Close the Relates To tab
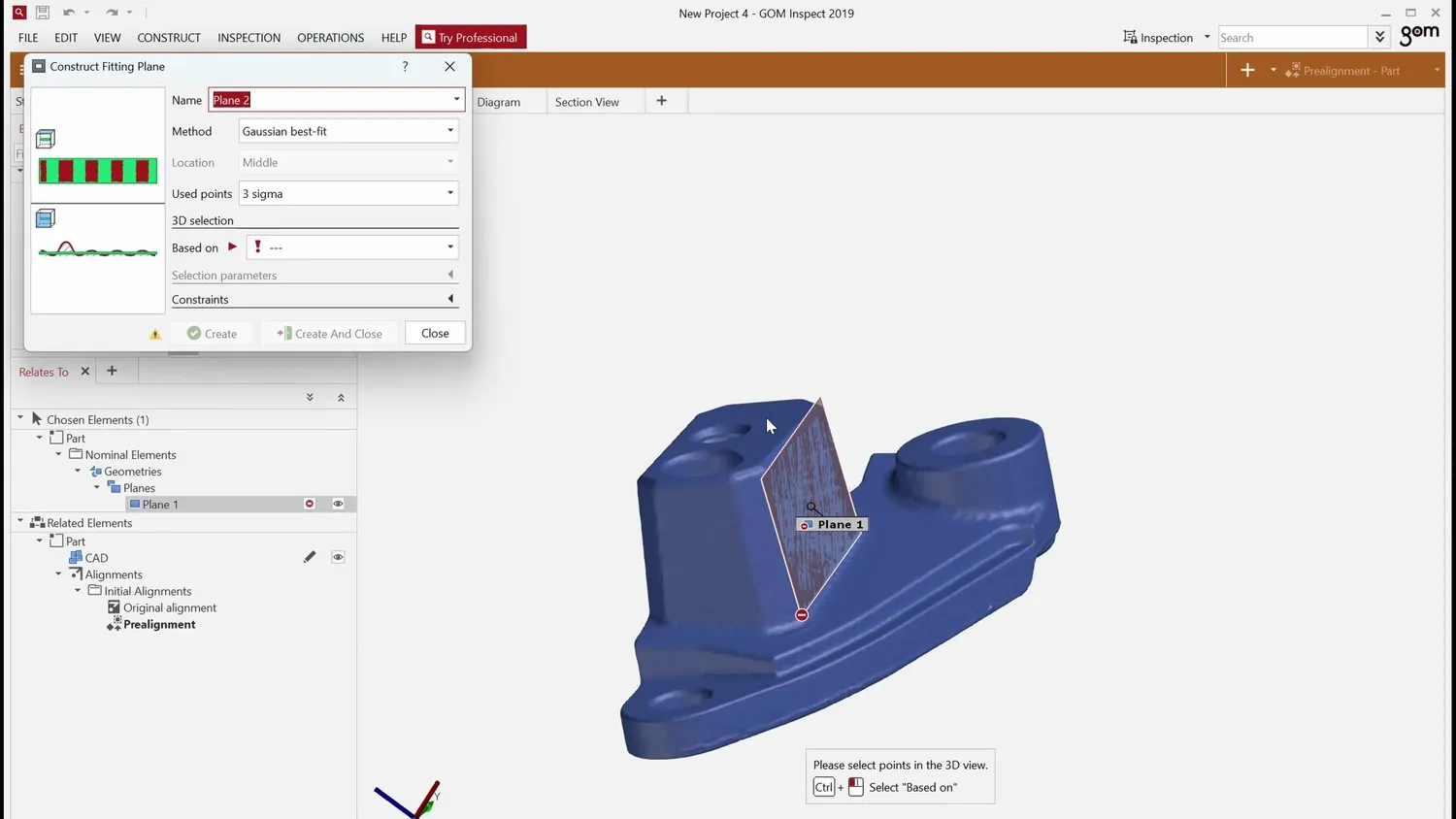Viewport: 1456px width, 819px height. (85, 372)
